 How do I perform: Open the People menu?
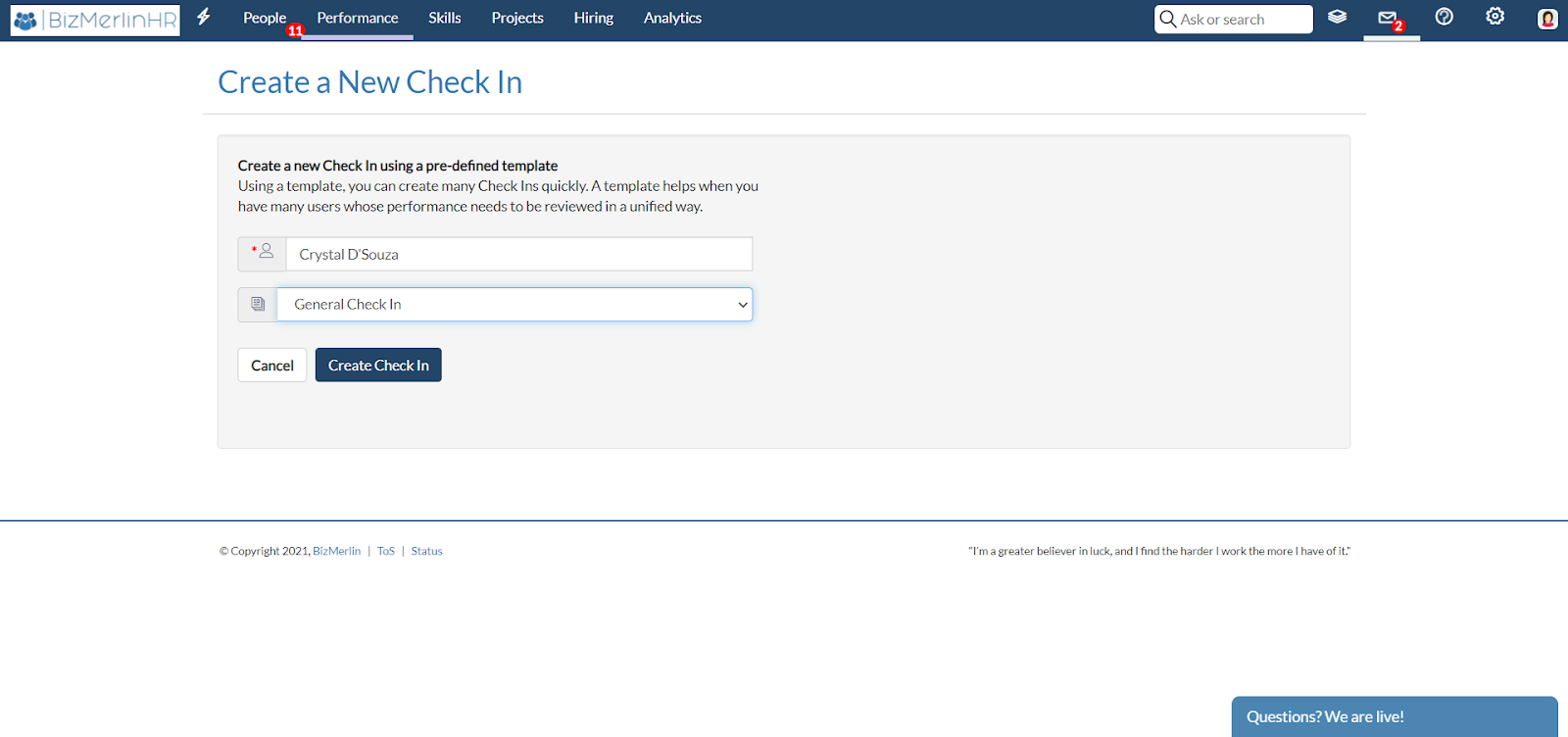pos(265,18)
